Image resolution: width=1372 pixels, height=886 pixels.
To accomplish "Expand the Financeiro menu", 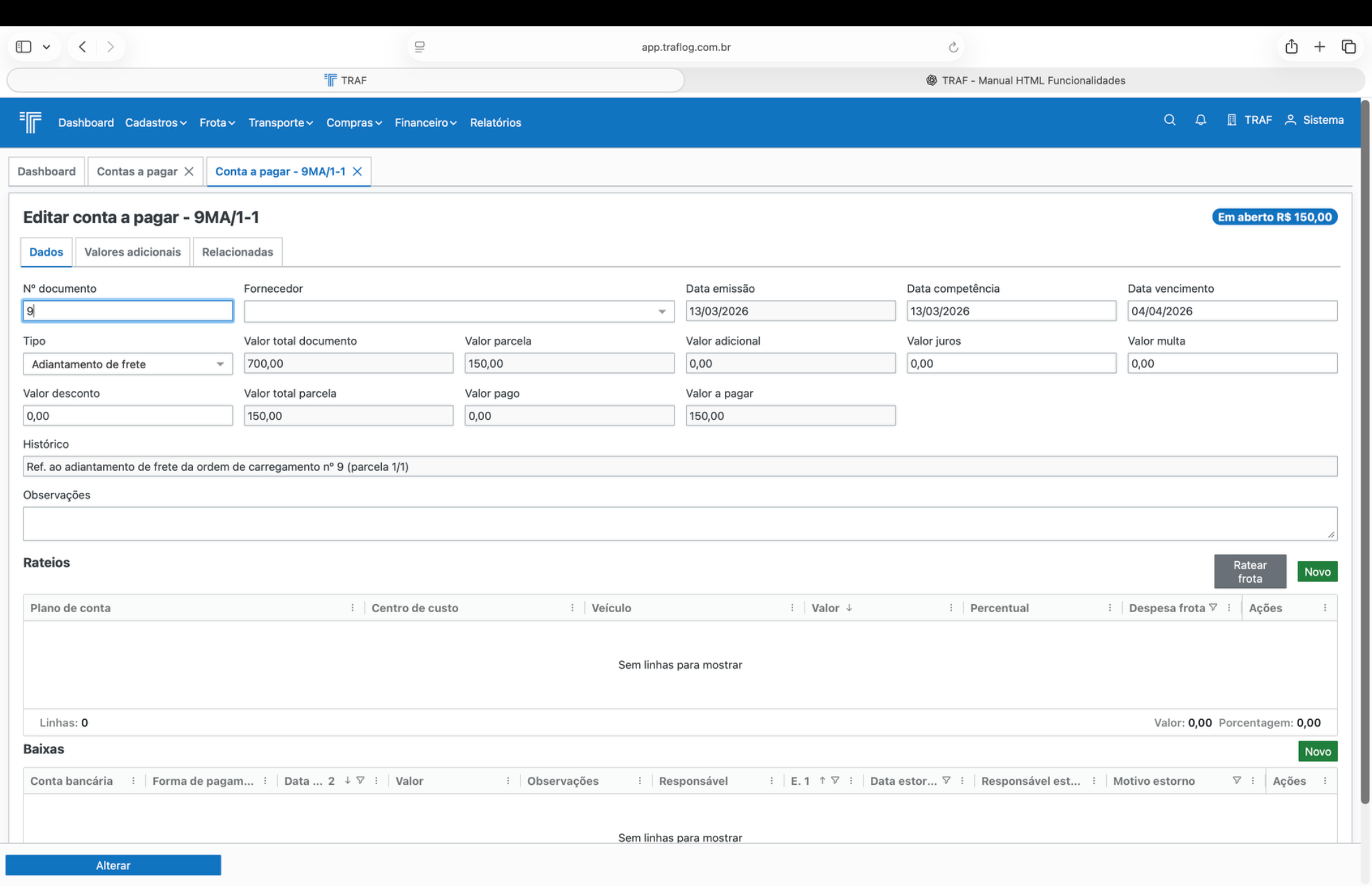I will (x=425, y=123).
